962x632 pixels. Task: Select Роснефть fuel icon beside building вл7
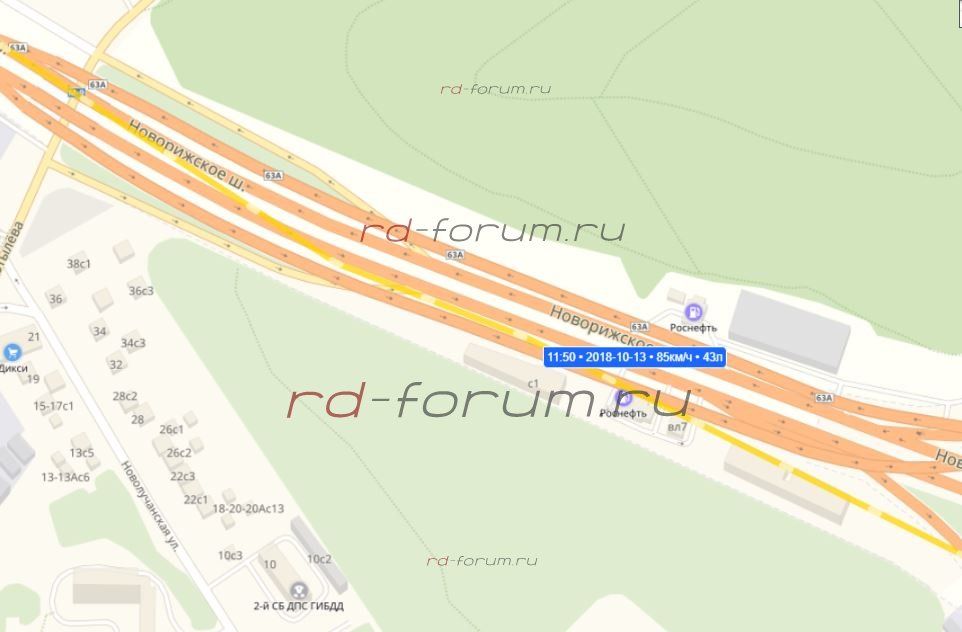point(624,398)
